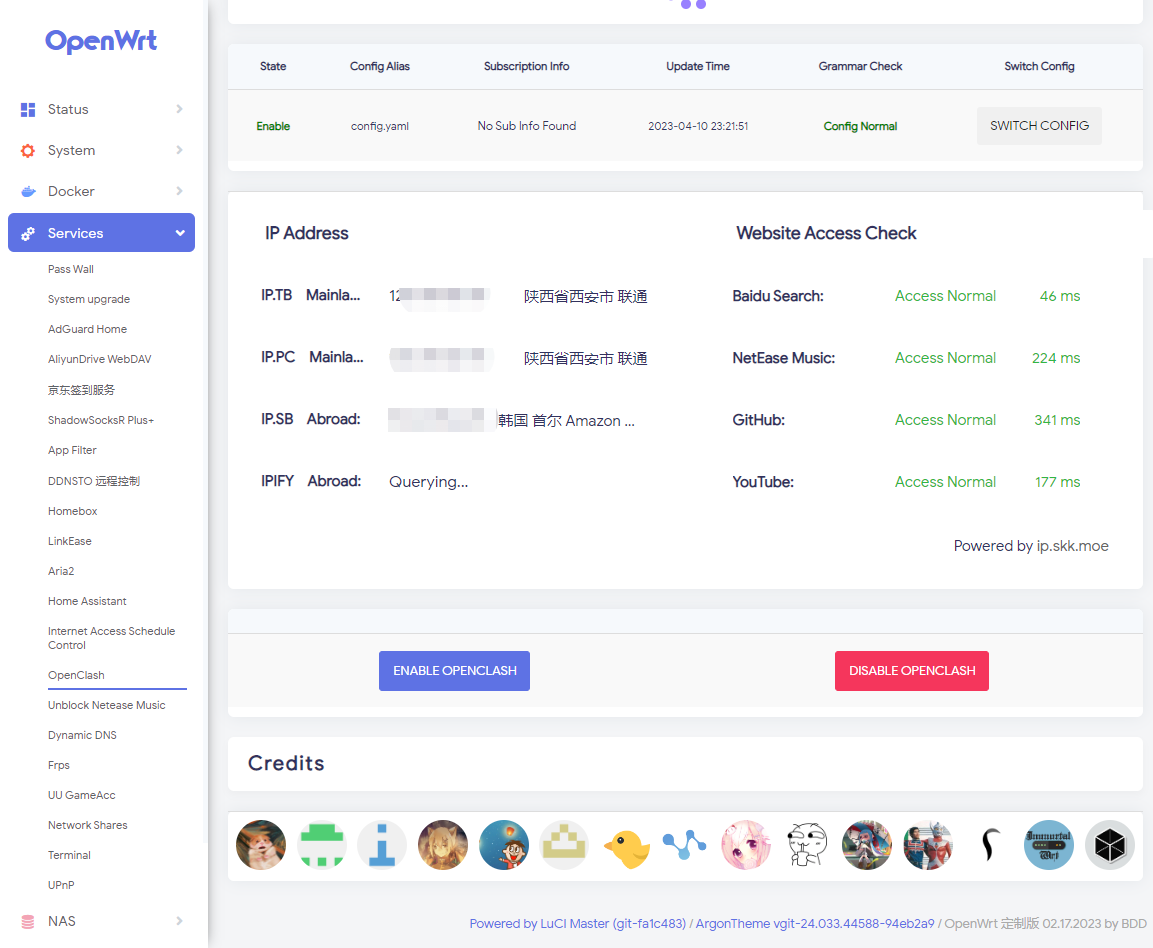
Task: Expand the Status menu chevron
Action: pos(179,109)
